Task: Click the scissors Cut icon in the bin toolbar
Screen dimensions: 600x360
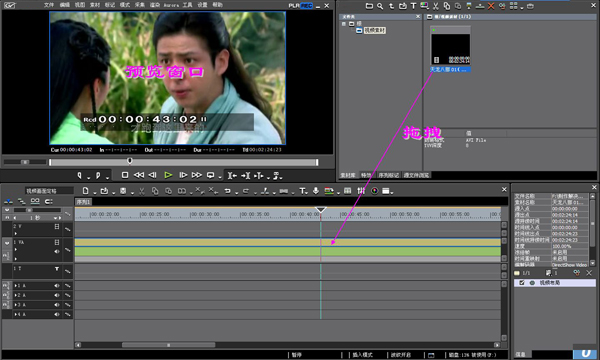Action: [x=435, y=6]
